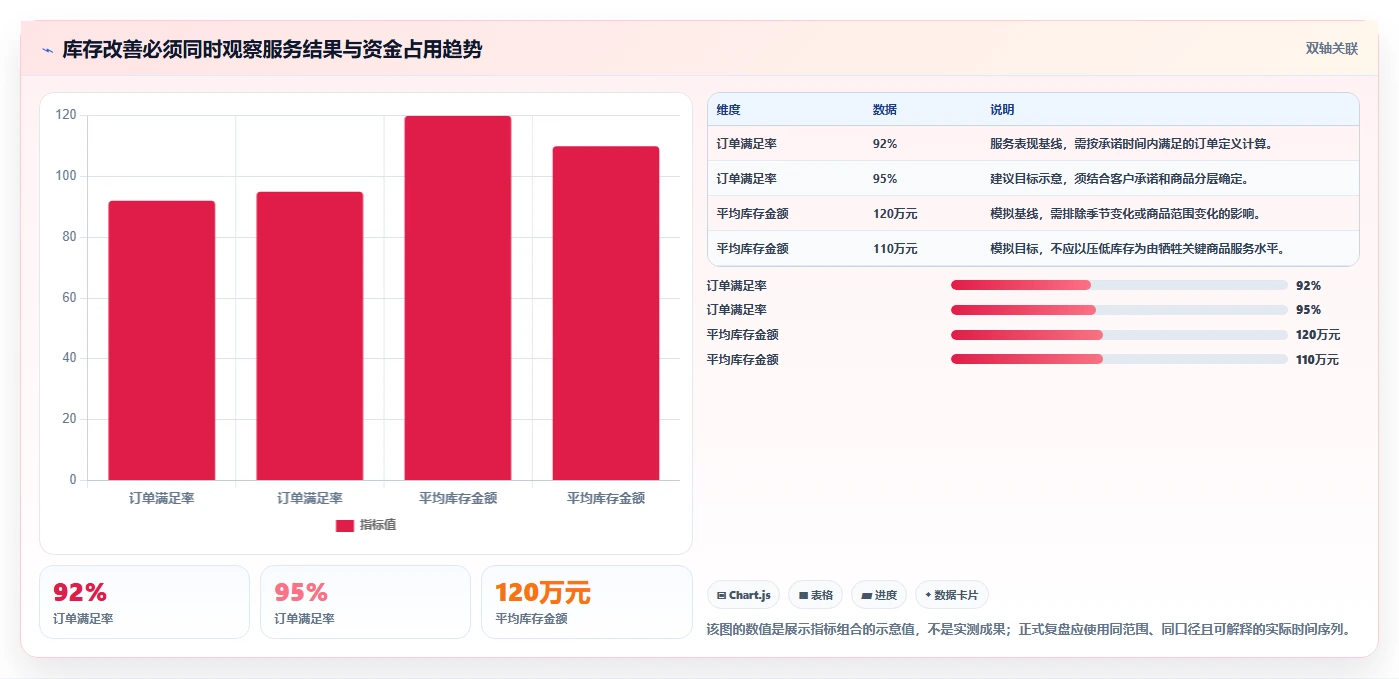Click the footnote starting 该图的数值是展示指标组合
The image size is (1399, 679).
tap(1032, 630)
